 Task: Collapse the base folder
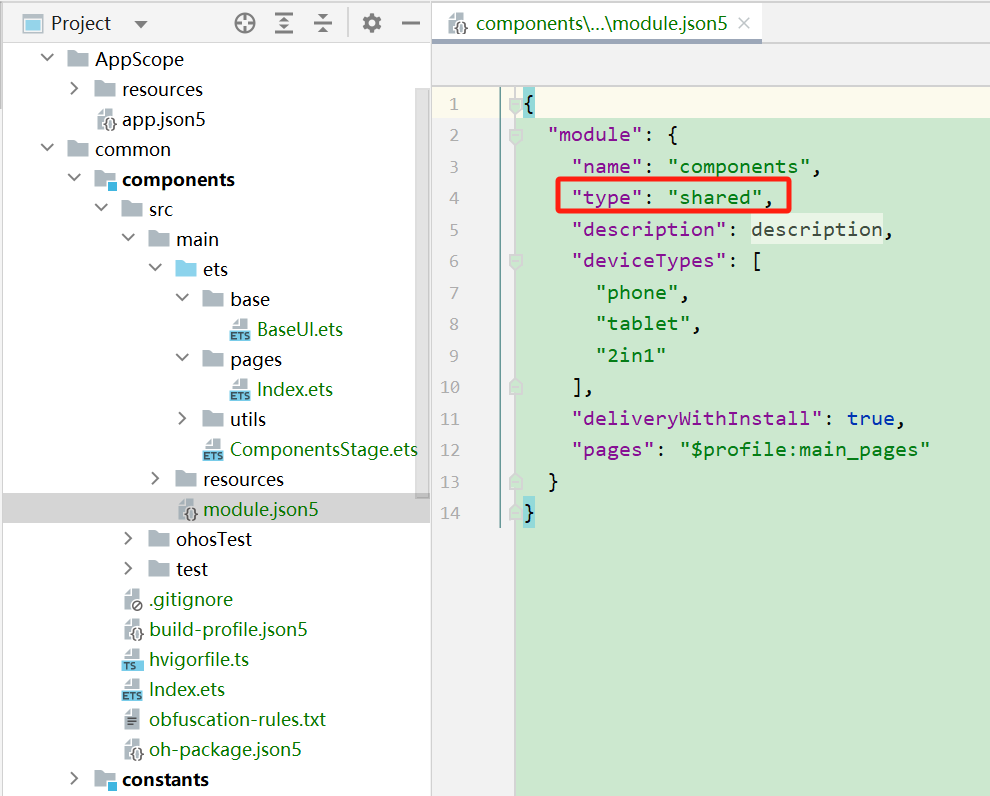[x=182, y=298]
